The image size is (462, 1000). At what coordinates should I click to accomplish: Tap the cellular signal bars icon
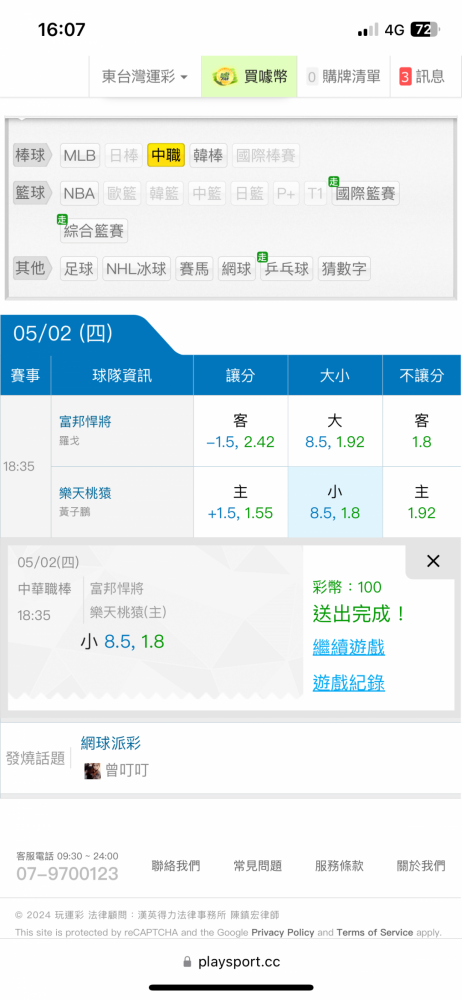368,29
